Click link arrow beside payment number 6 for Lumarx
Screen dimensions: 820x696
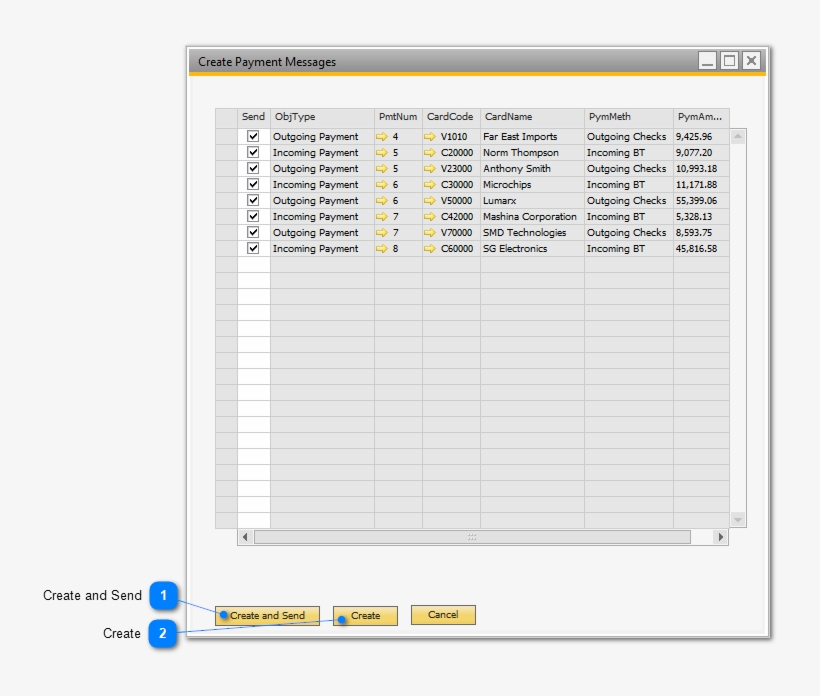(x=381, y=200)
